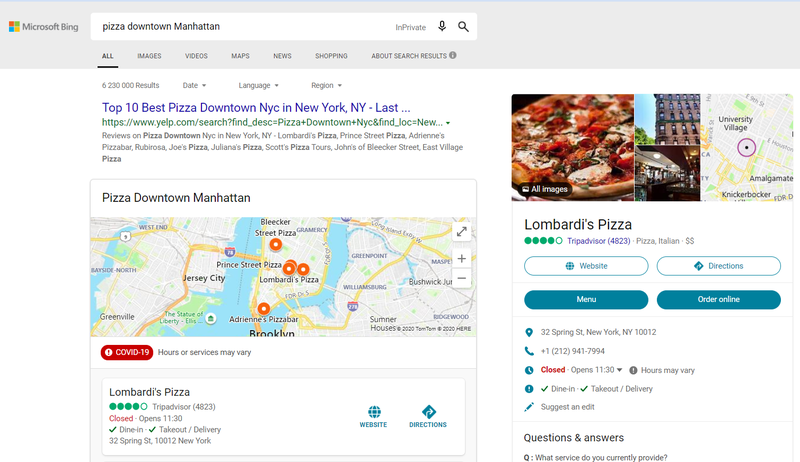Click the 6 230 000 Results count
This screenshot has height=462, width=800.
point(131,85)
